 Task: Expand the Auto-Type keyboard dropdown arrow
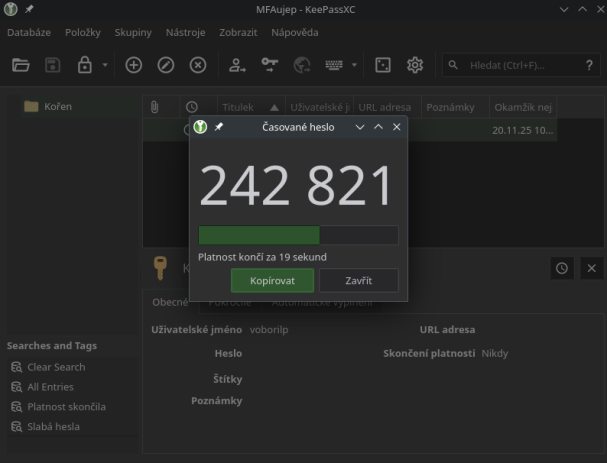point(354,65)
